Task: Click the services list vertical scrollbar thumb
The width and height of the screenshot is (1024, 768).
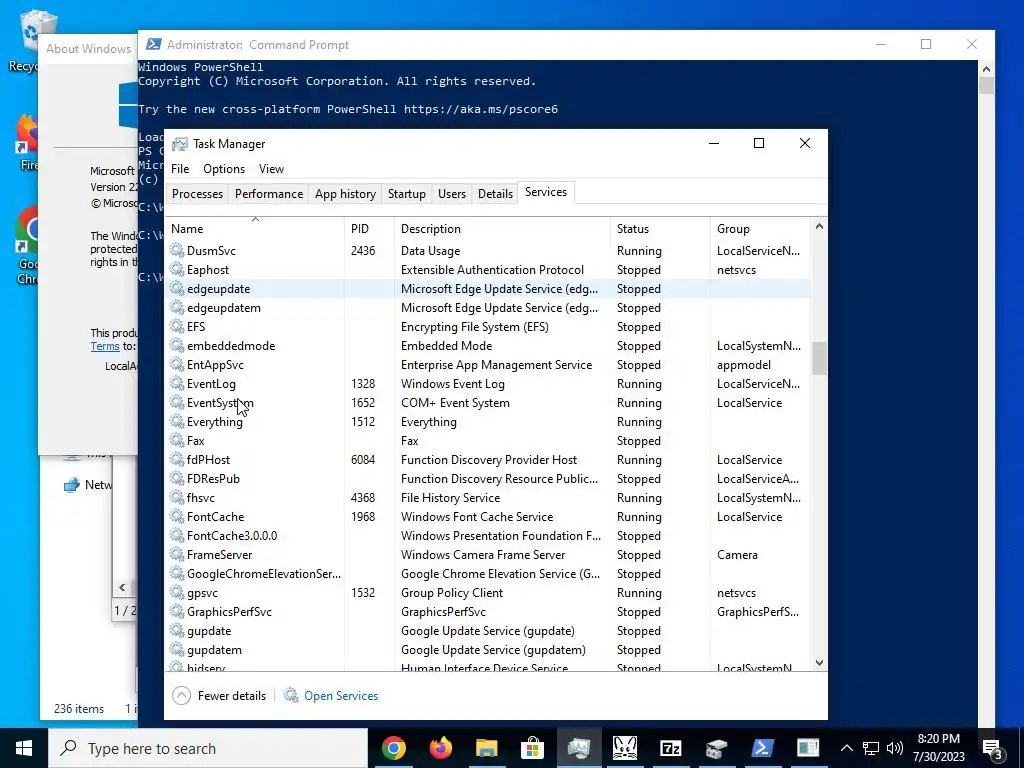Action: tap(819, 359)
